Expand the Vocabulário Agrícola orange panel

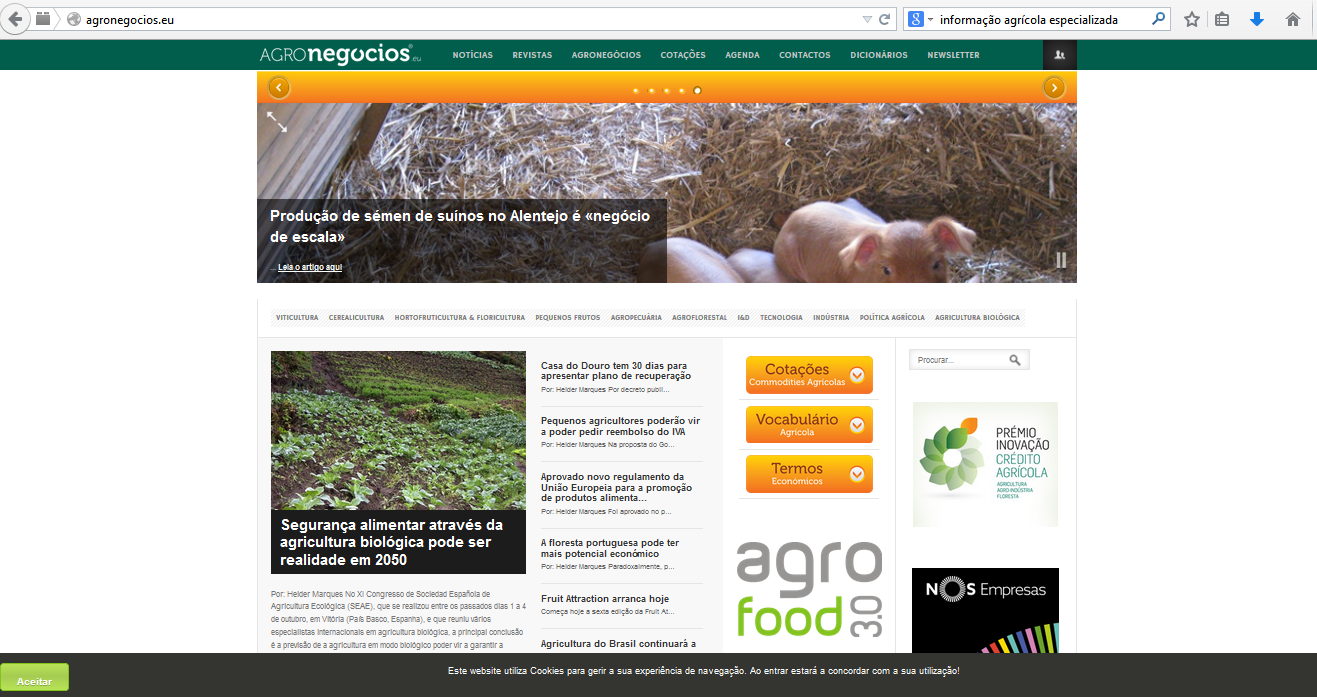[809, 425]
